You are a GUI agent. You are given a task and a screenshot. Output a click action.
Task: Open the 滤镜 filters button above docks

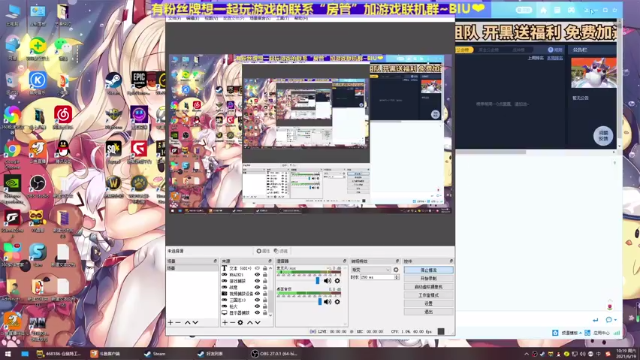(x=280, y=251)
